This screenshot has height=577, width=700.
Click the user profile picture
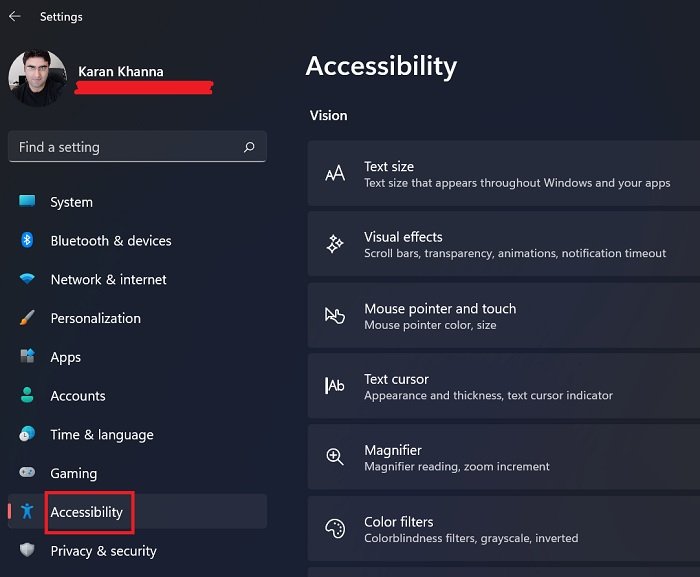tap(37, 78)
